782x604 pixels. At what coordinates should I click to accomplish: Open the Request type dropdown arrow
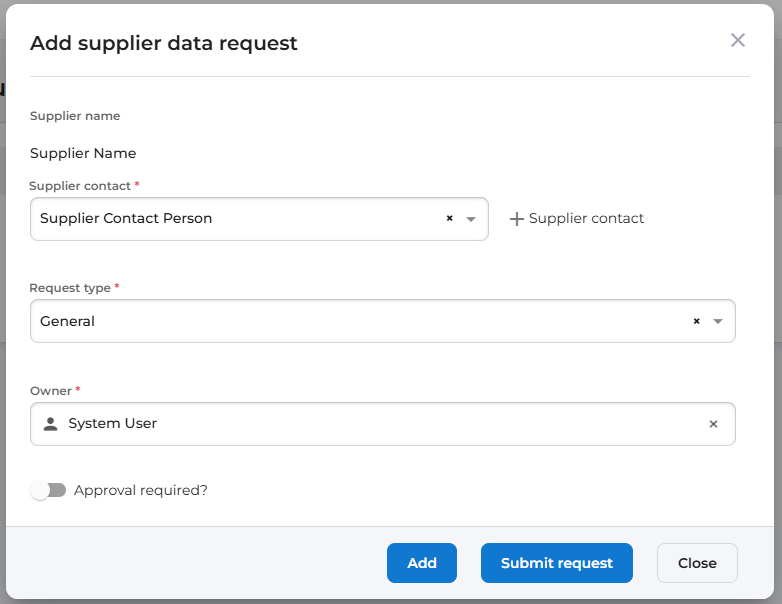point(718,322)
